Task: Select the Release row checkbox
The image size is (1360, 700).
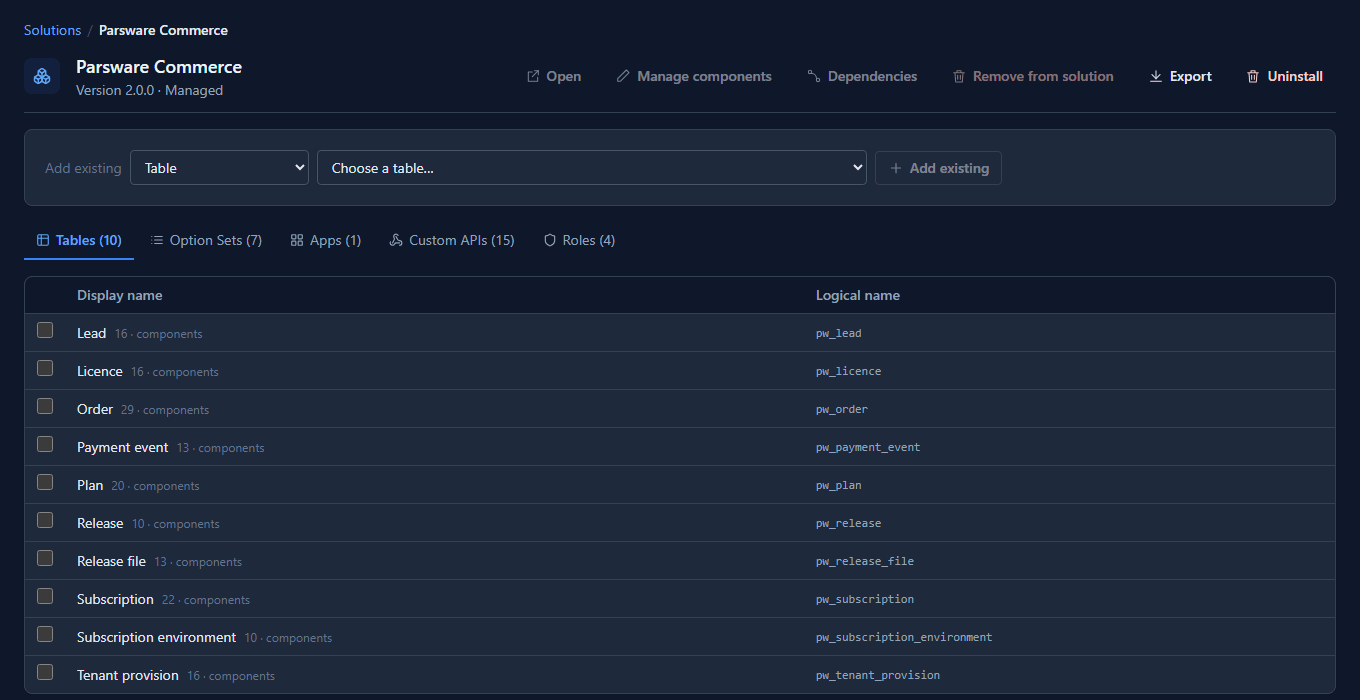Action: [45, 520]
